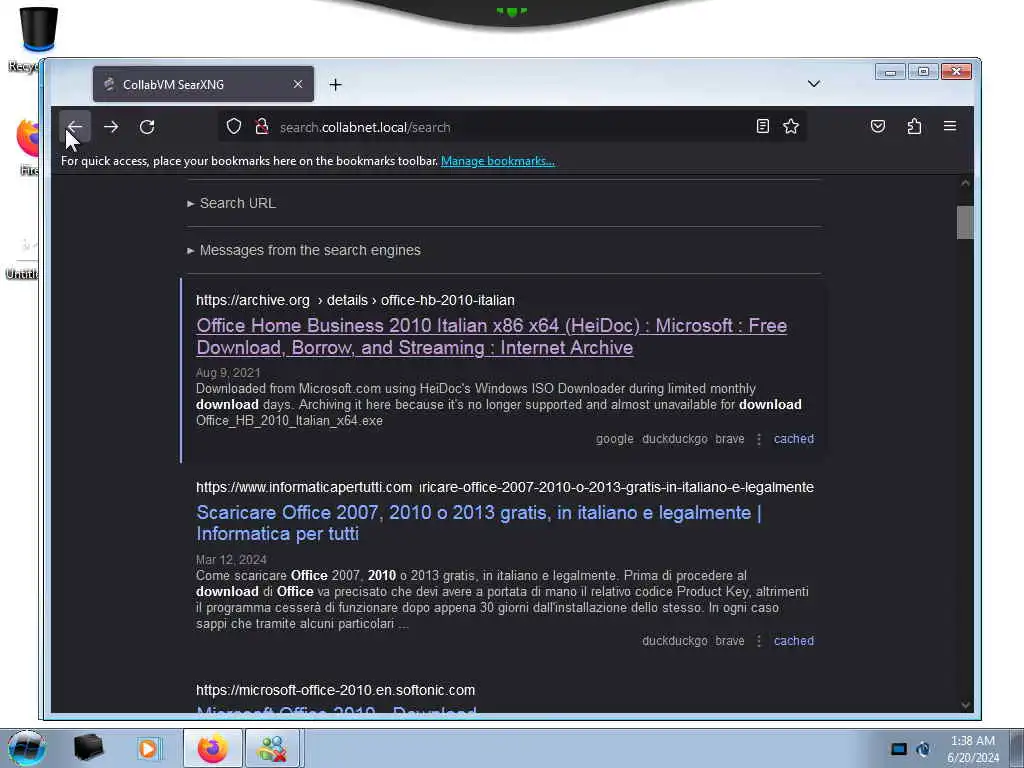
Task: Click the scrollbar up arrow
Action: [965, 184]
